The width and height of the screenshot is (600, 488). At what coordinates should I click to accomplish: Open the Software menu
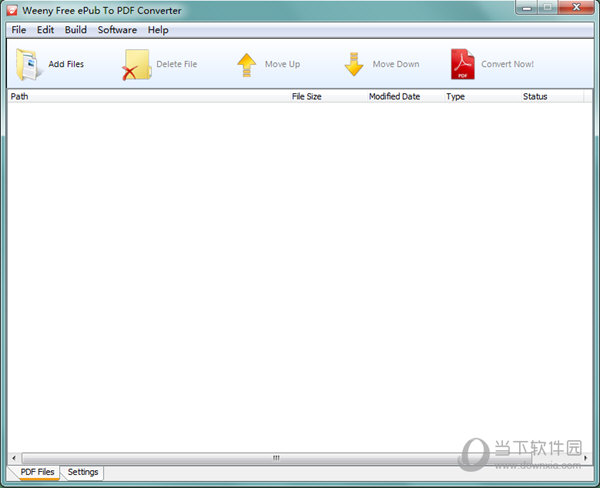[117, 30]
